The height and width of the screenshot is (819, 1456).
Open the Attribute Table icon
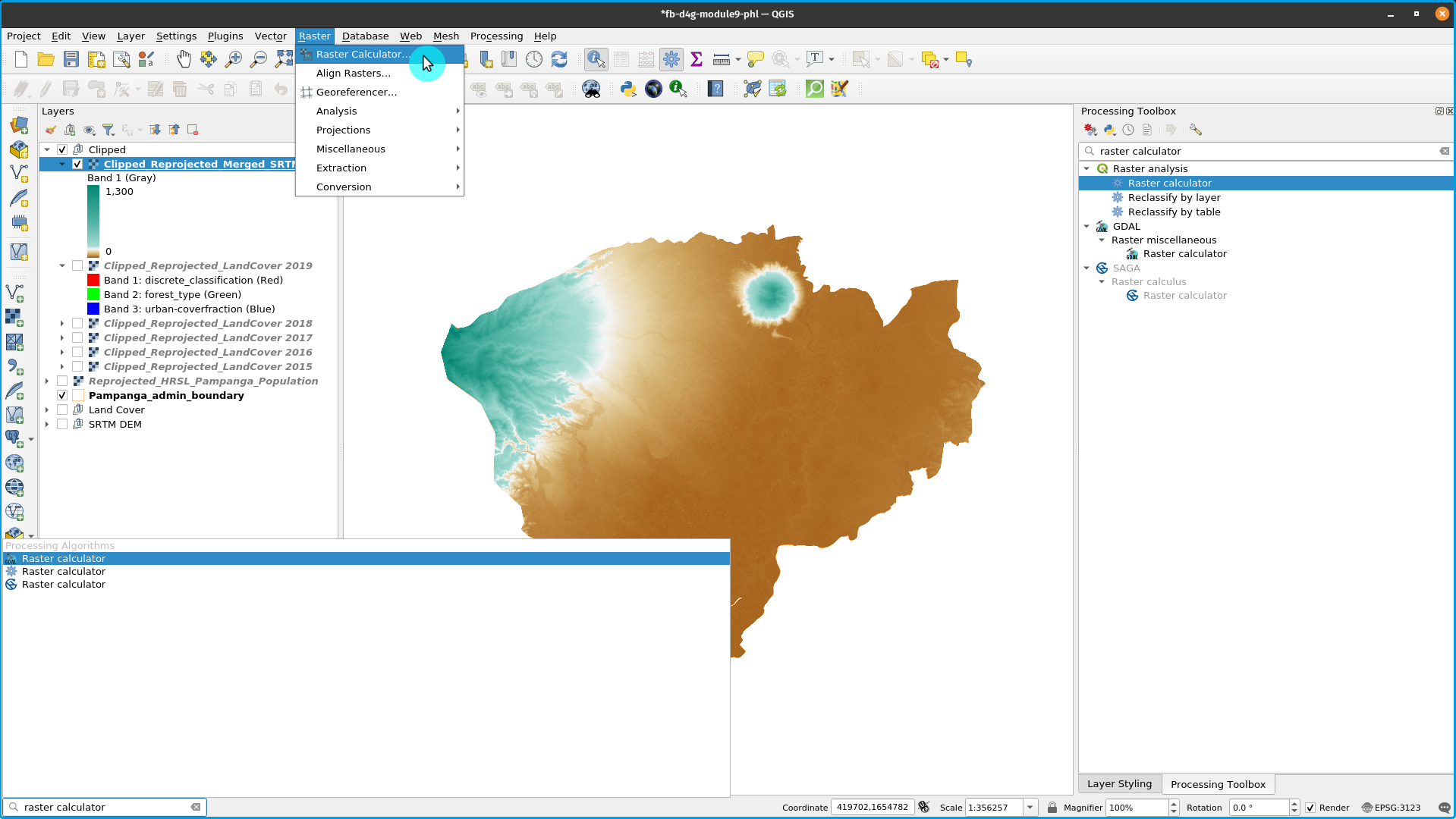(621, 59)
